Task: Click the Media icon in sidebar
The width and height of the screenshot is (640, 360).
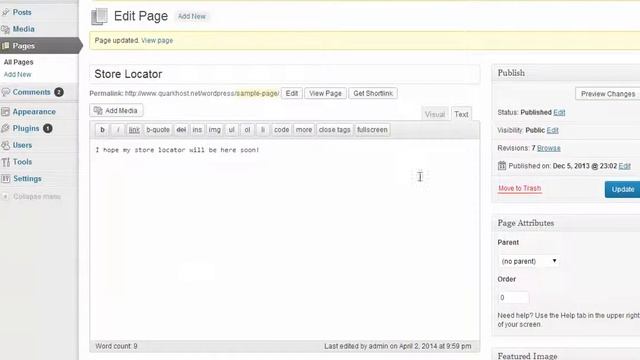Action: coord(6,29)
